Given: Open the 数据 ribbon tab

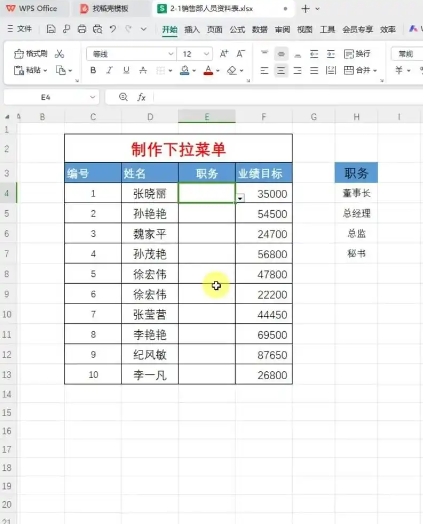Looking at the screenshot, I should 260,30.
